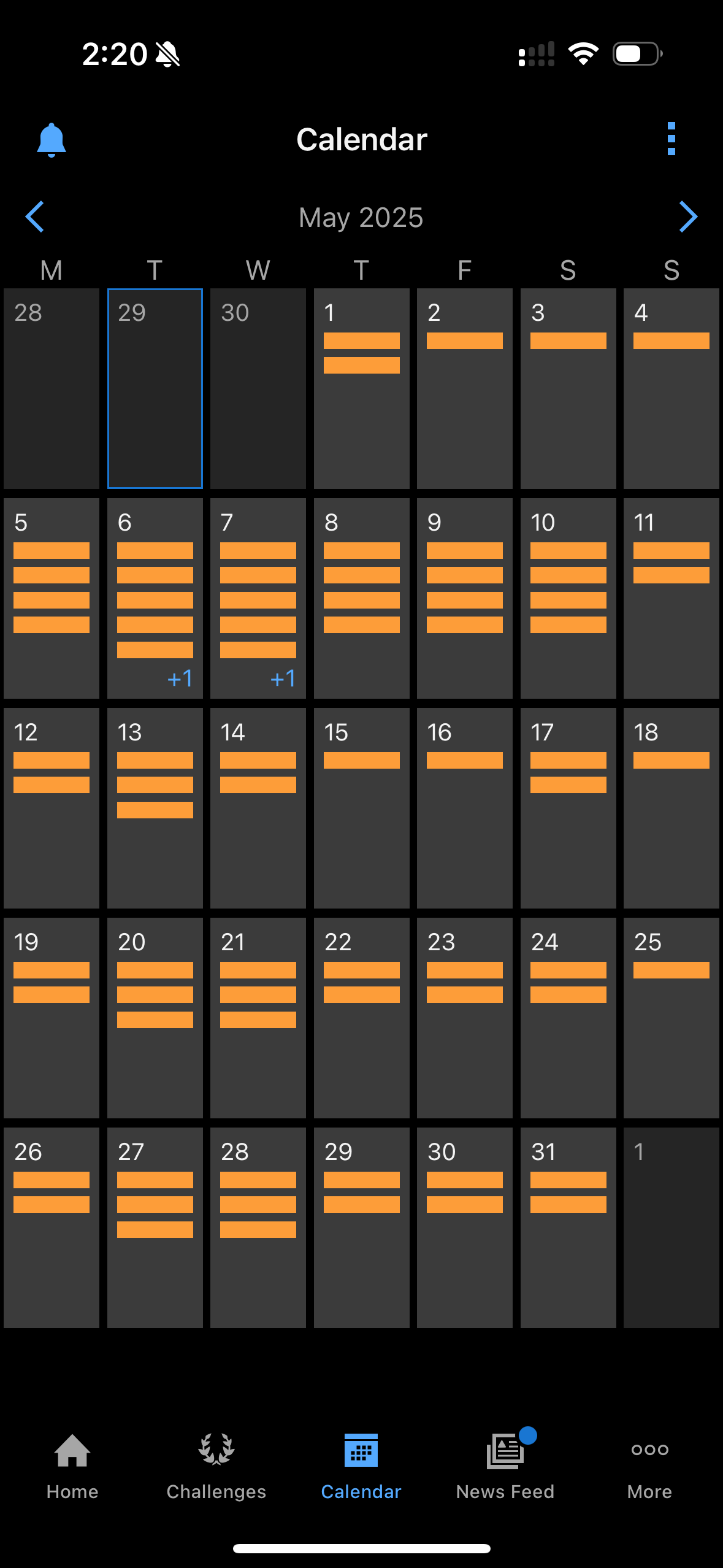The image size is (723, 1568).
Task: Select the May 2025 month title
Action: coord(361,217)
